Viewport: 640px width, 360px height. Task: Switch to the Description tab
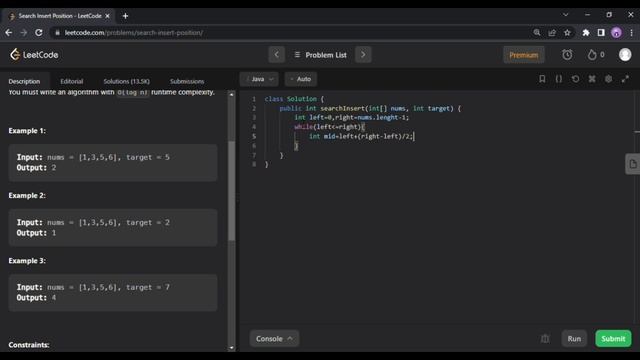point(24,81)
